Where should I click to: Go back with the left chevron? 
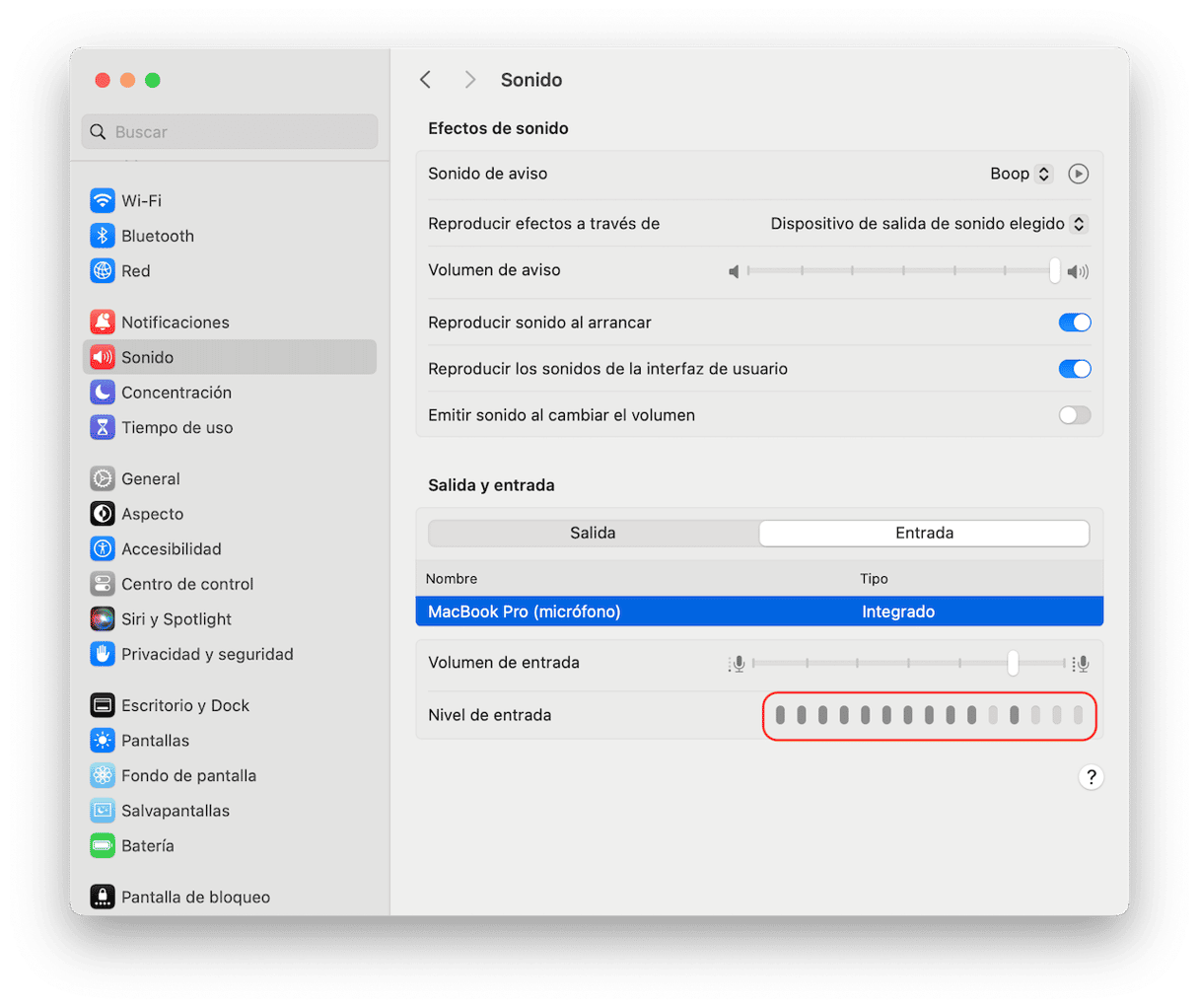[426, 80]
